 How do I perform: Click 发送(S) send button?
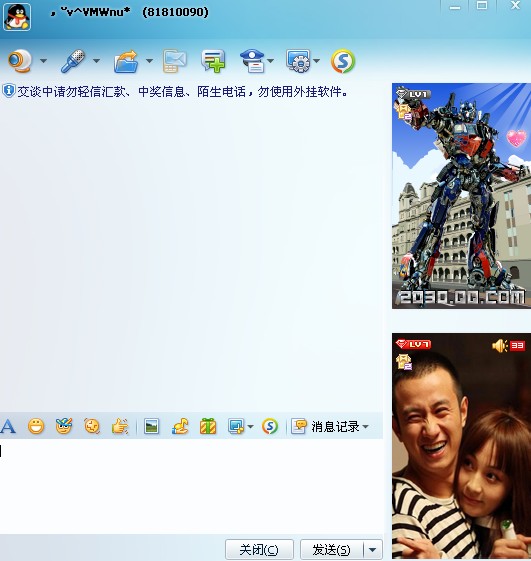331,550
